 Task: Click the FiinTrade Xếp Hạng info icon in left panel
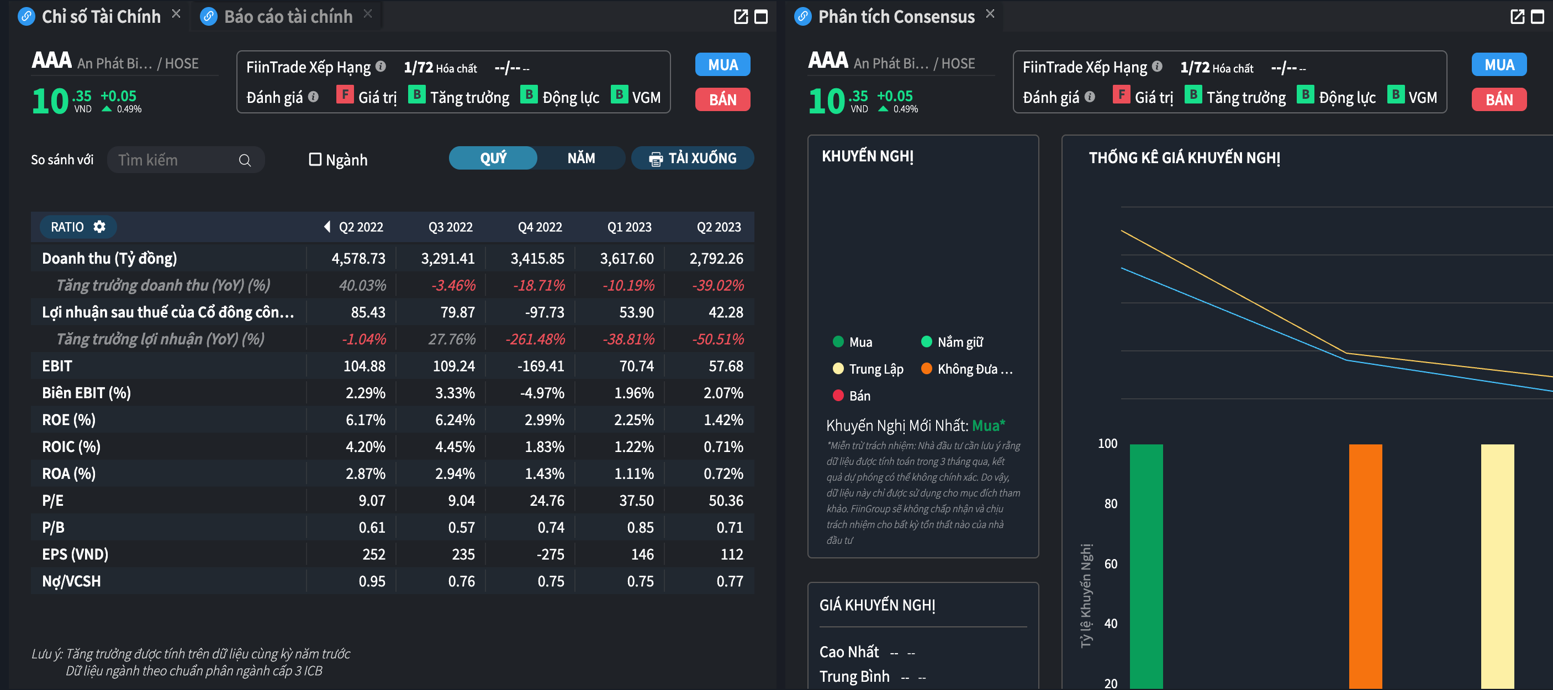pyautogui.click(x=381, y=67)
